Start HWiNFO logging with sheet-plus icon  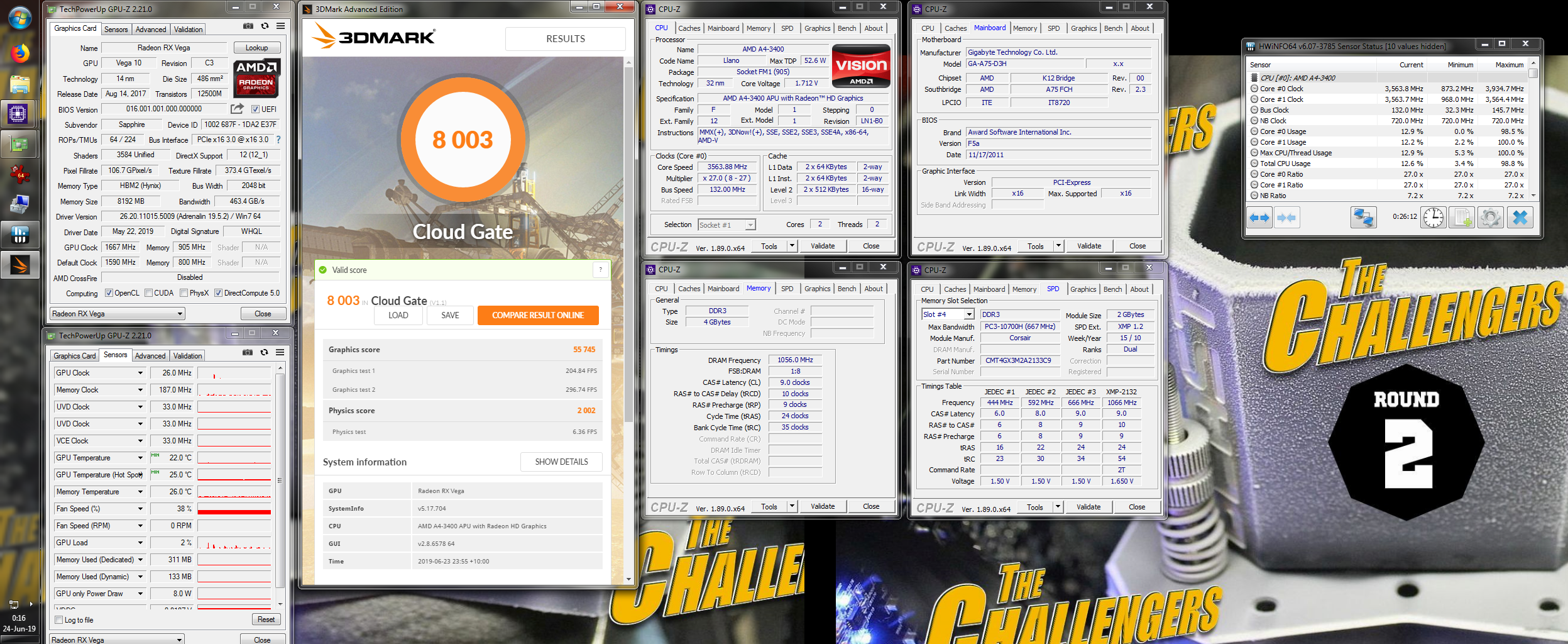point(1462,218)
